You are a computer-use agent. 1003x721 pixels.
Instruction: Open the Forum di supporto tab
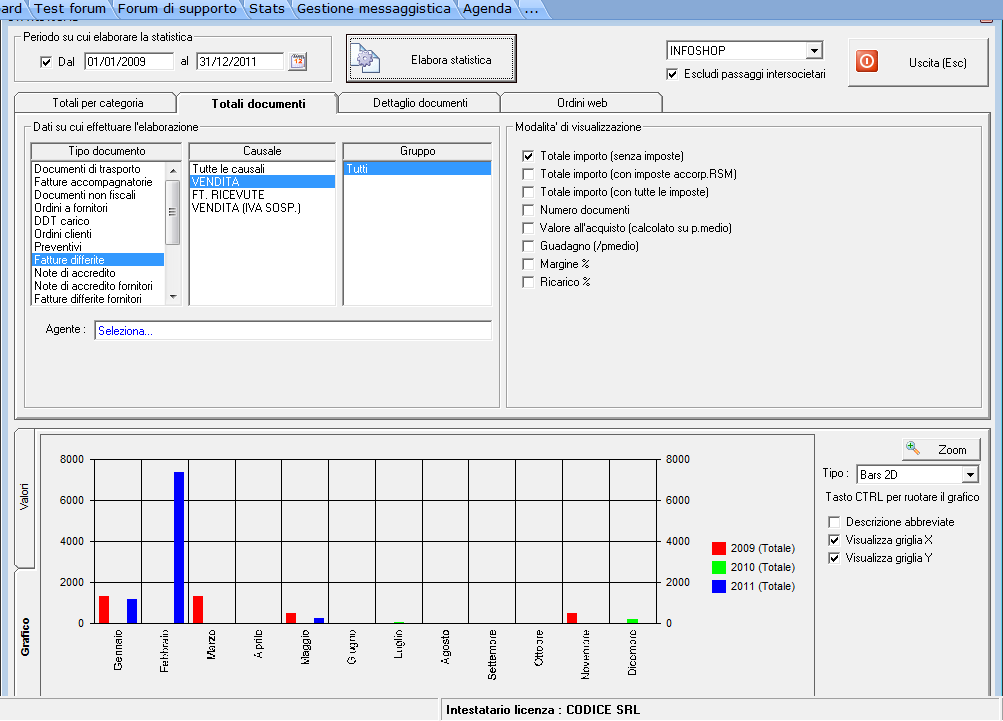[x=177, y=9]
